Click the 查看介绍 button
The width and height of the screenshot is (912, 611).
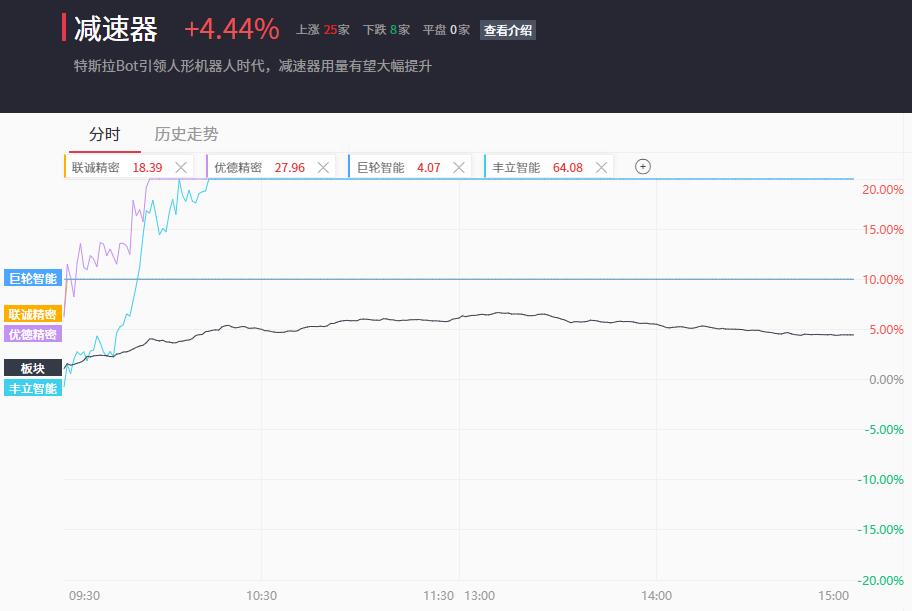pyautogui.click(x=508, y=30)
